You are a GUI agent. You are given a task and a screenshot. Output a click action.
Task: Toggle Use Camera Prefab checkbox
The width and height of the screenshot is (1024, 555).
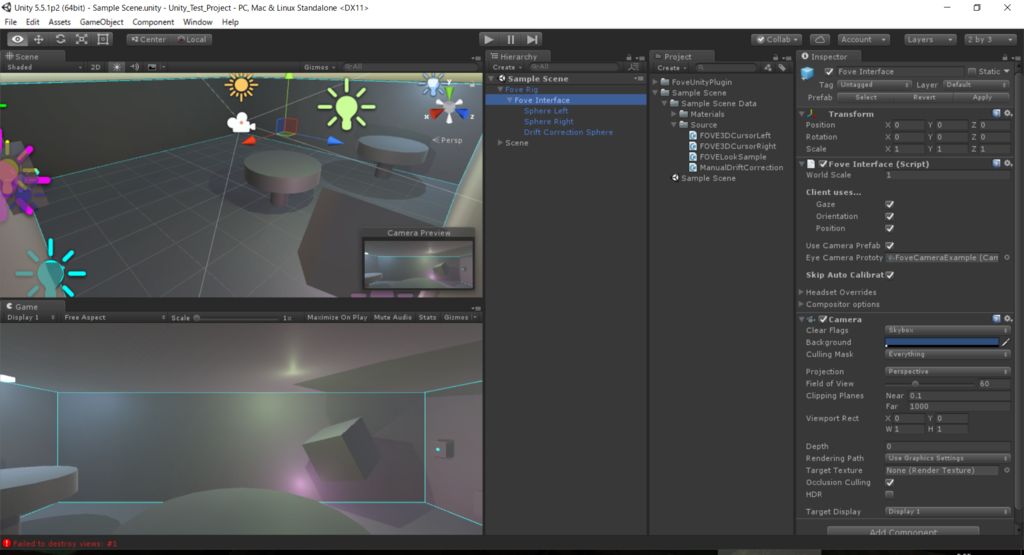coord(889,246)
